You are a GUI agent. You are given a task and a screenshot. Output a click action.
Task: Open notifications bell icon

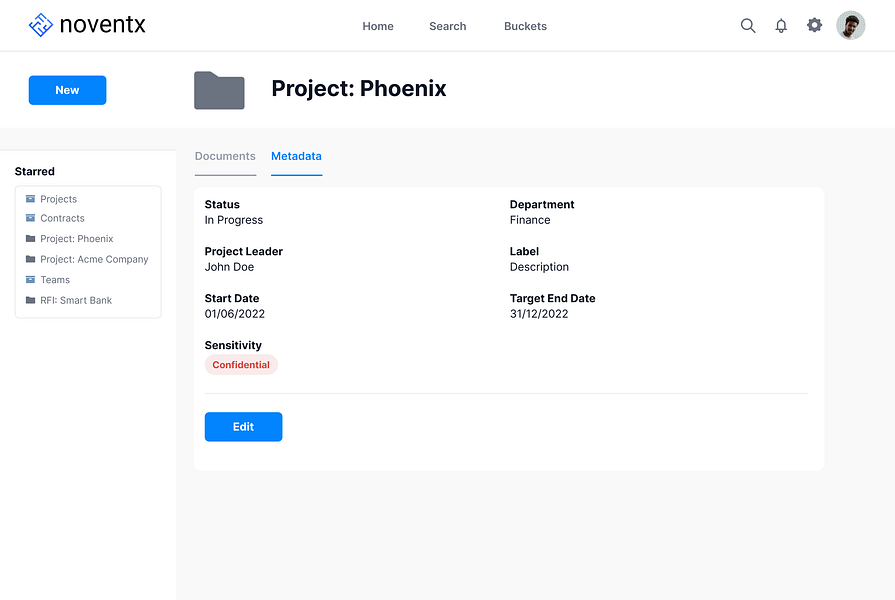[x=781, y=26]
